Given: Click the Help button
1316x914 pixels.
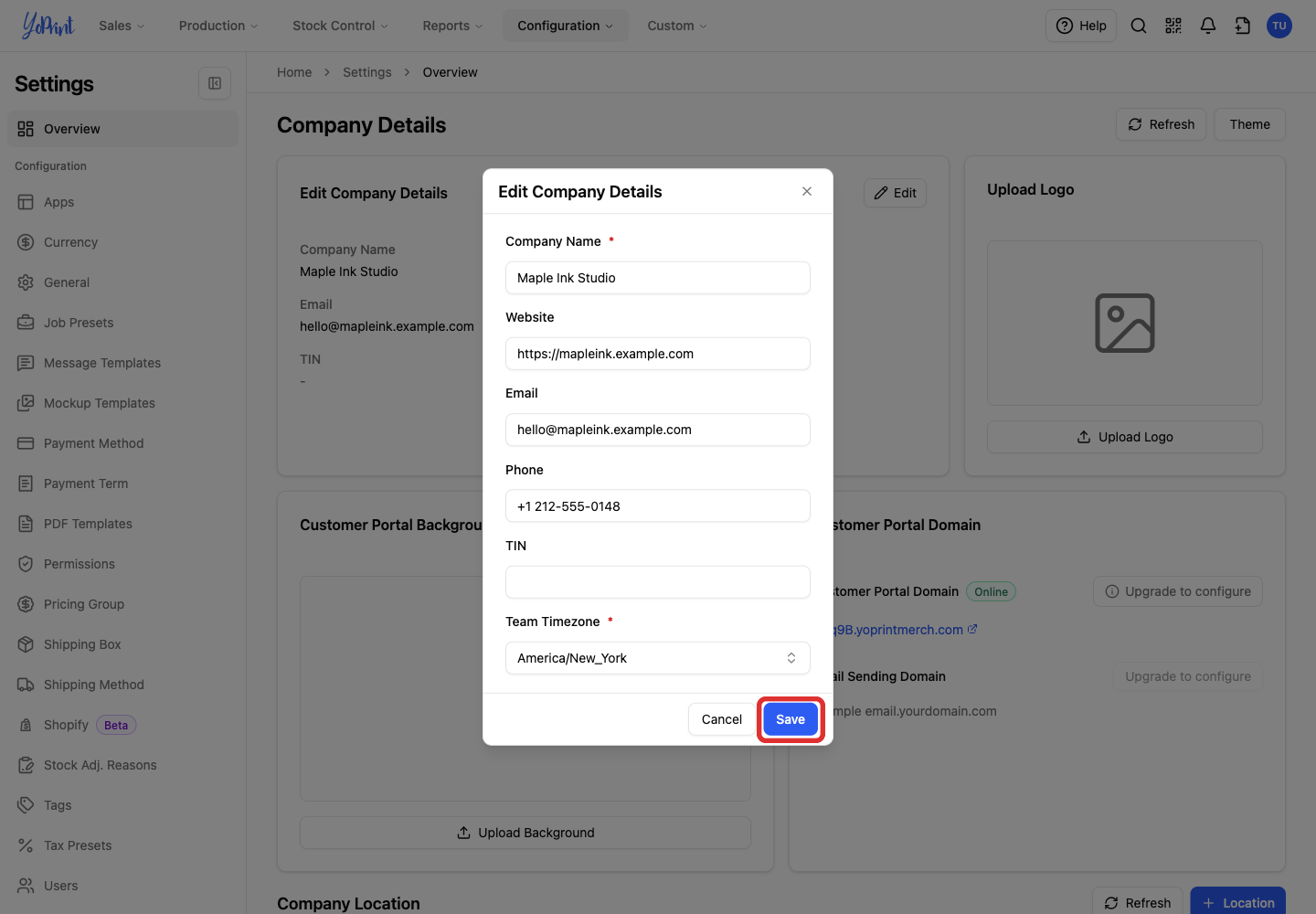Looking at the screenshot, I should (1081, 26).
